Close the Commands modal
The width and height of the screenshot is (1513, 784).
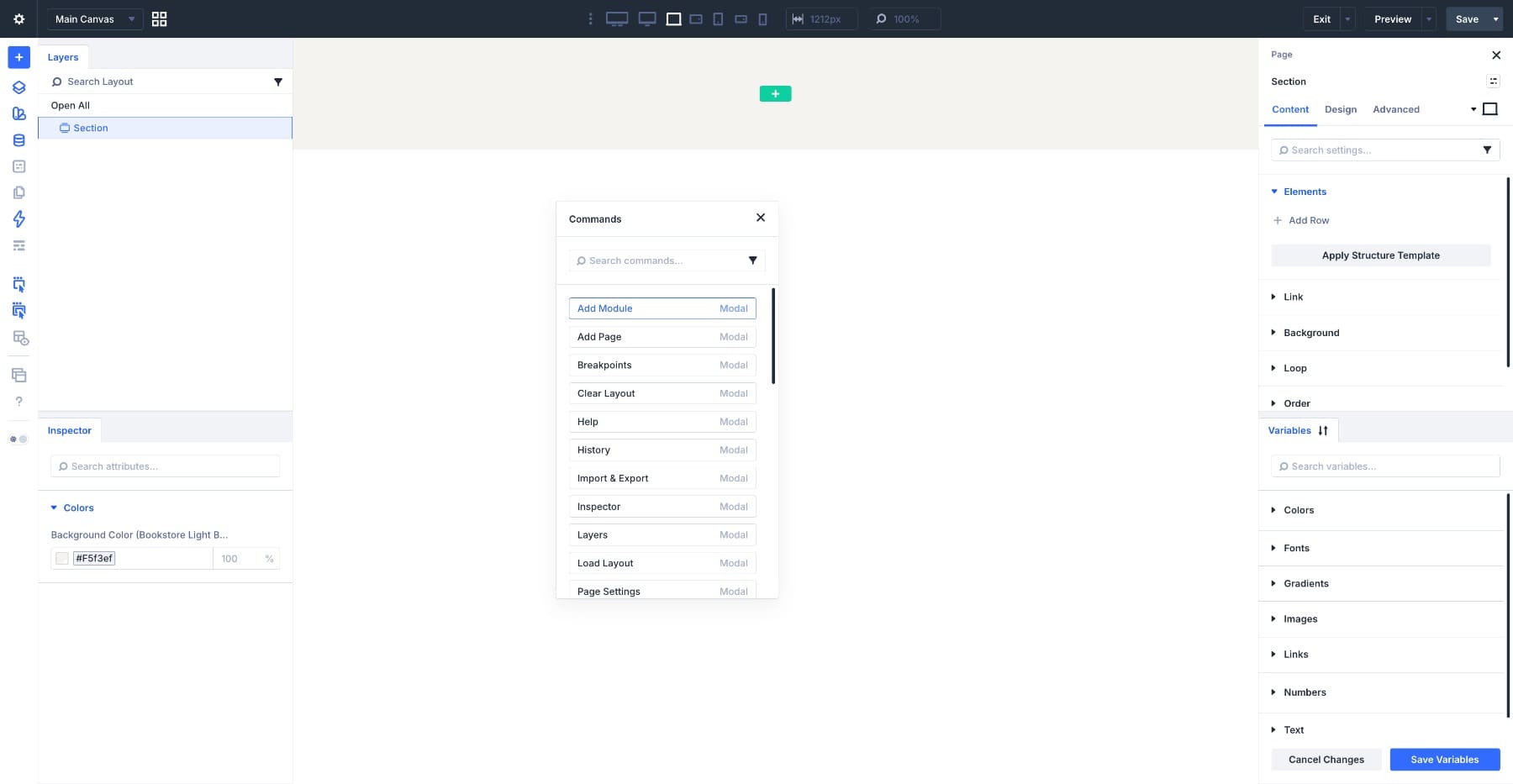point(761,218)
